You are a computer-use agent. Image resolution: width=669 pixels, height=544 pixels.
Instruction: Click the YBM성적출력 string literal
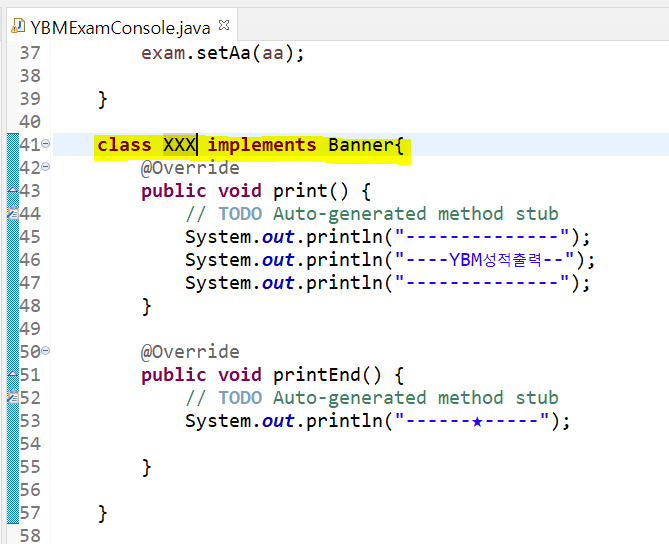coord(484,259)
